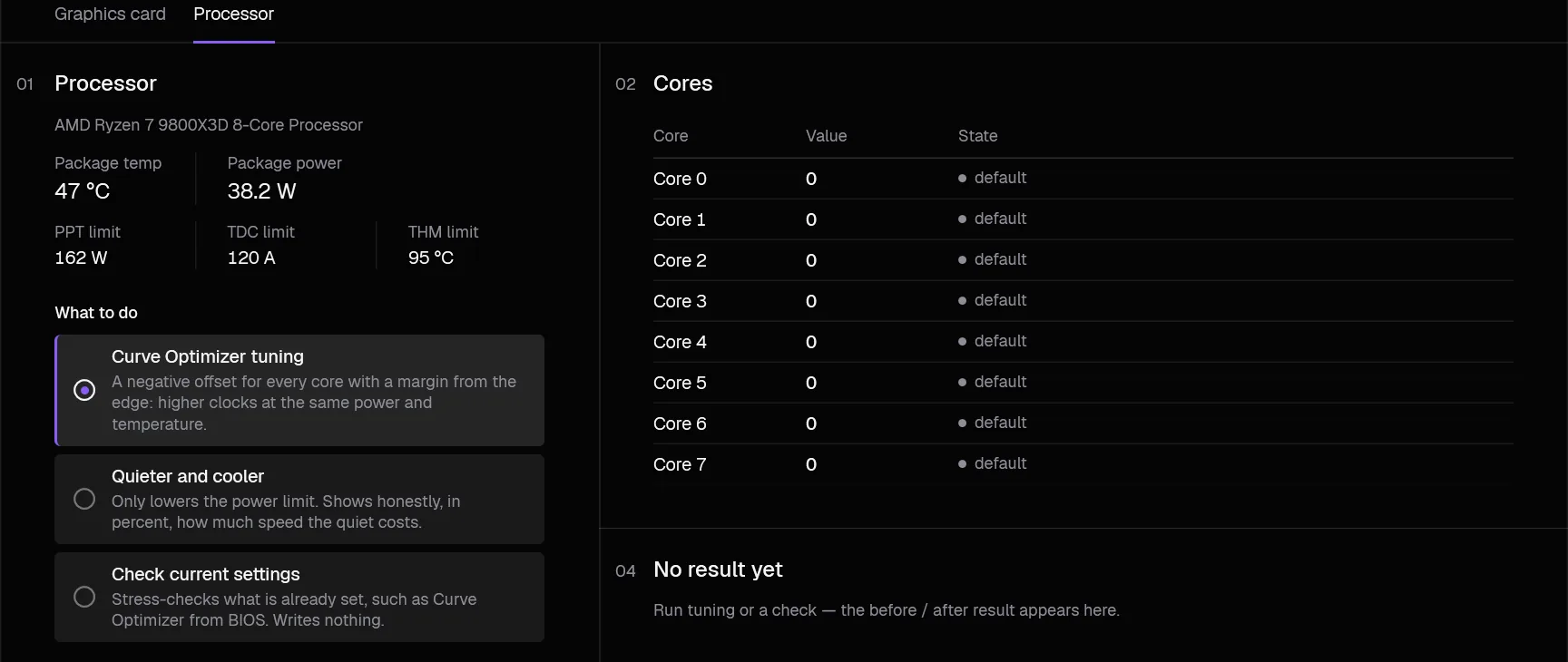Click Core 3's default state indicator
The image size is (1568, 662).
(993, 300)
